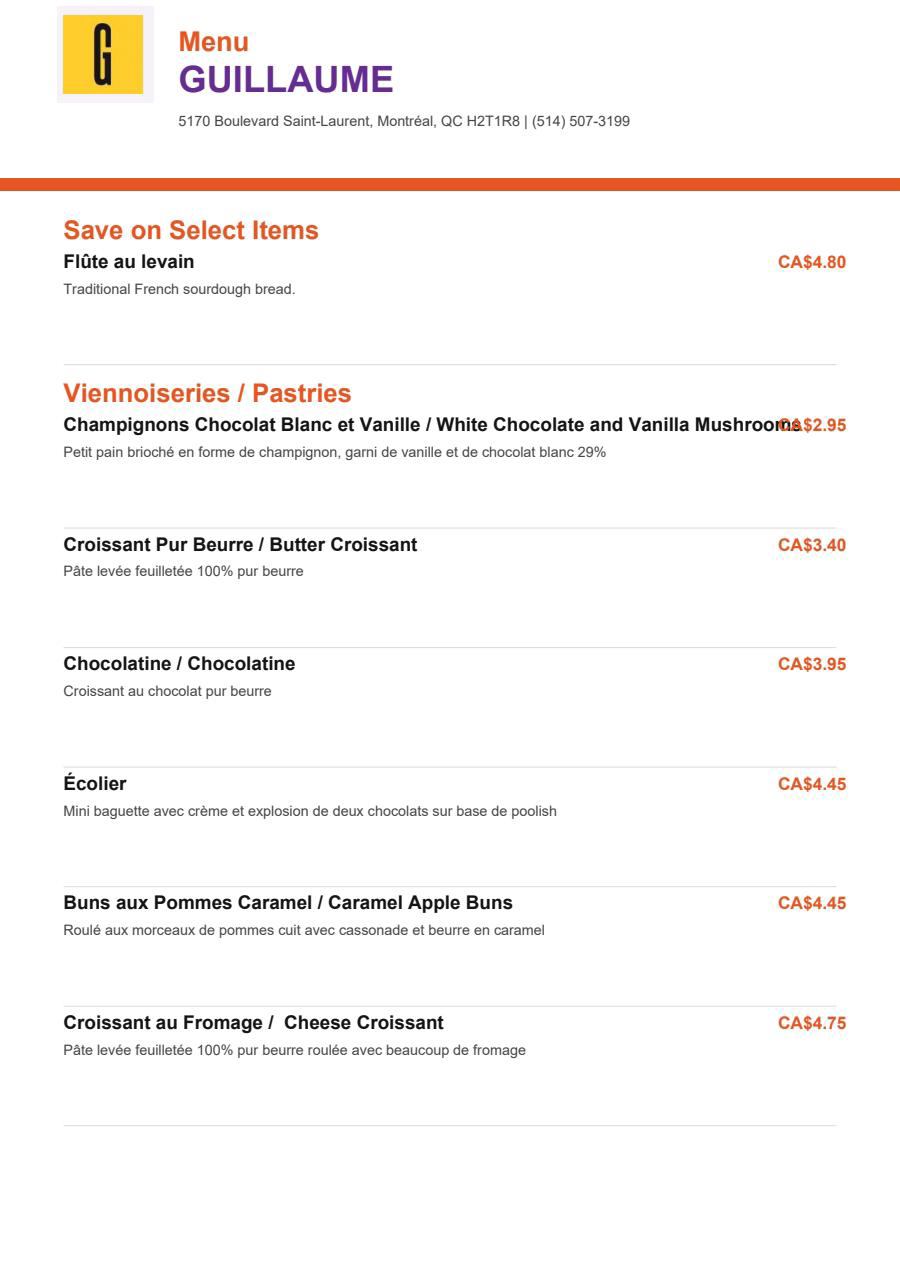Click the CA$3.40 butter croissant price
Image resolution: width=900 pixels, height=1273 pixels.
coord(812,545)
